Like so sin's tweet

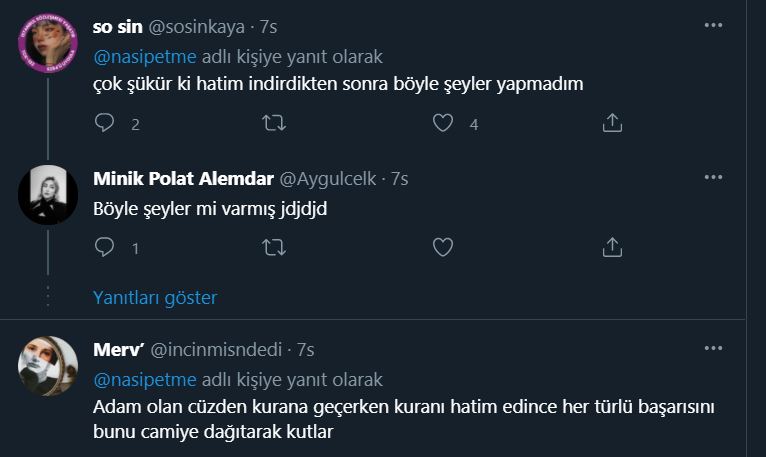point(443,123)
